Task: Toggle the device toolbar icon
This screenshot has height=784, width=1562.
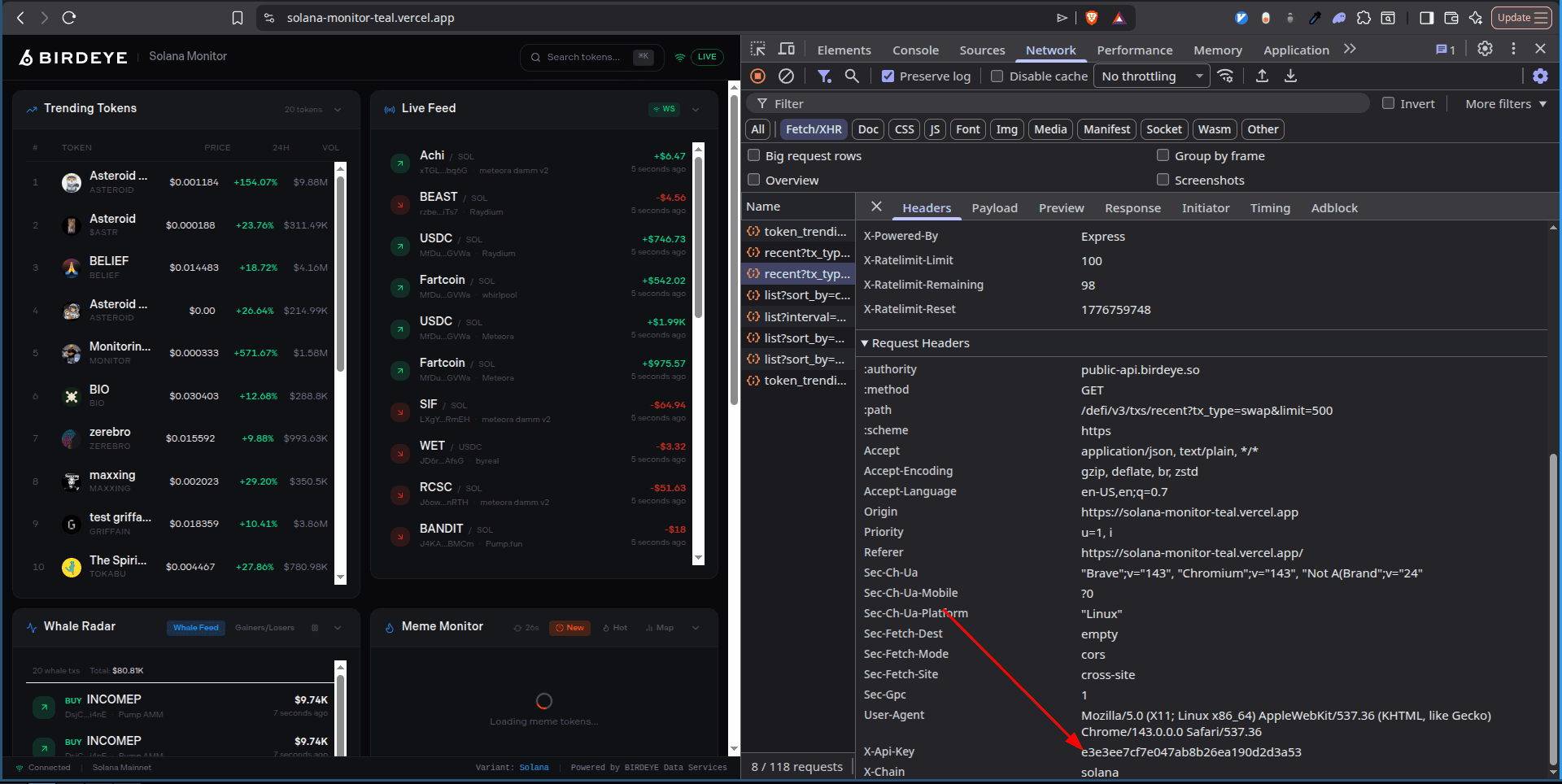Action: 787,49
